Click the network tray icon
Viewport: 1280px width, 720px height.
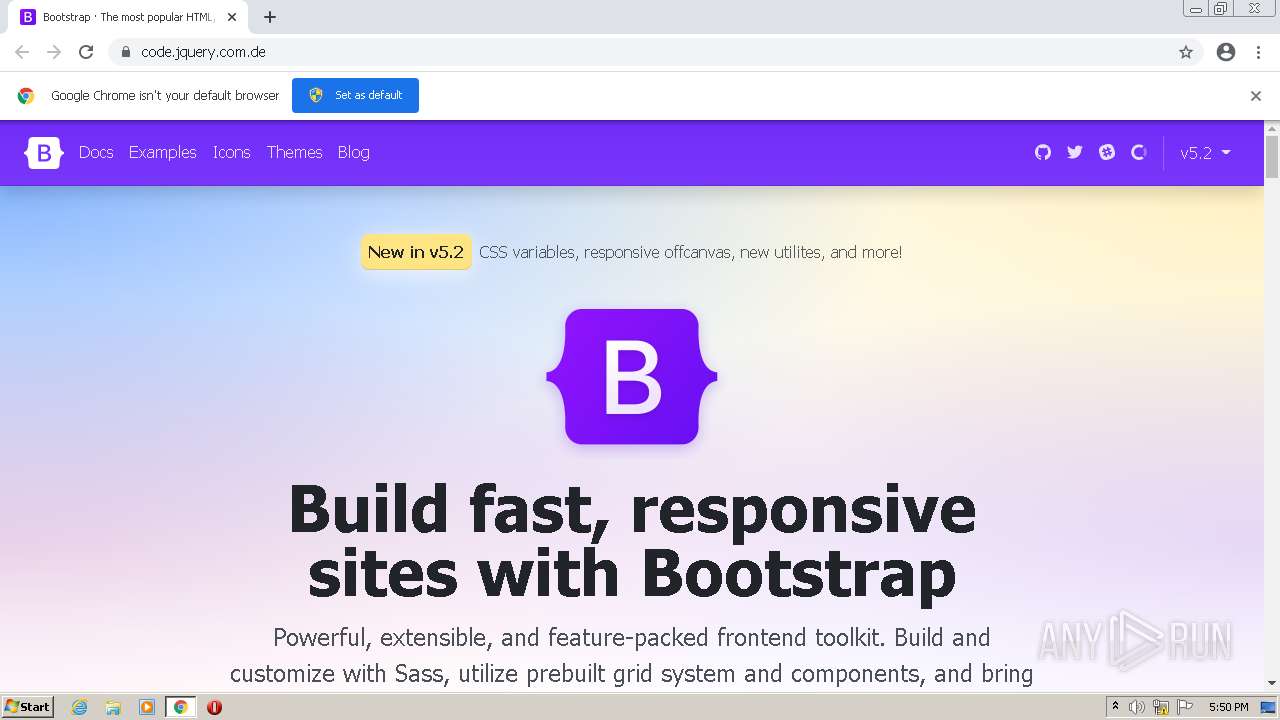pyautogui.click(x=1161, y=707)
